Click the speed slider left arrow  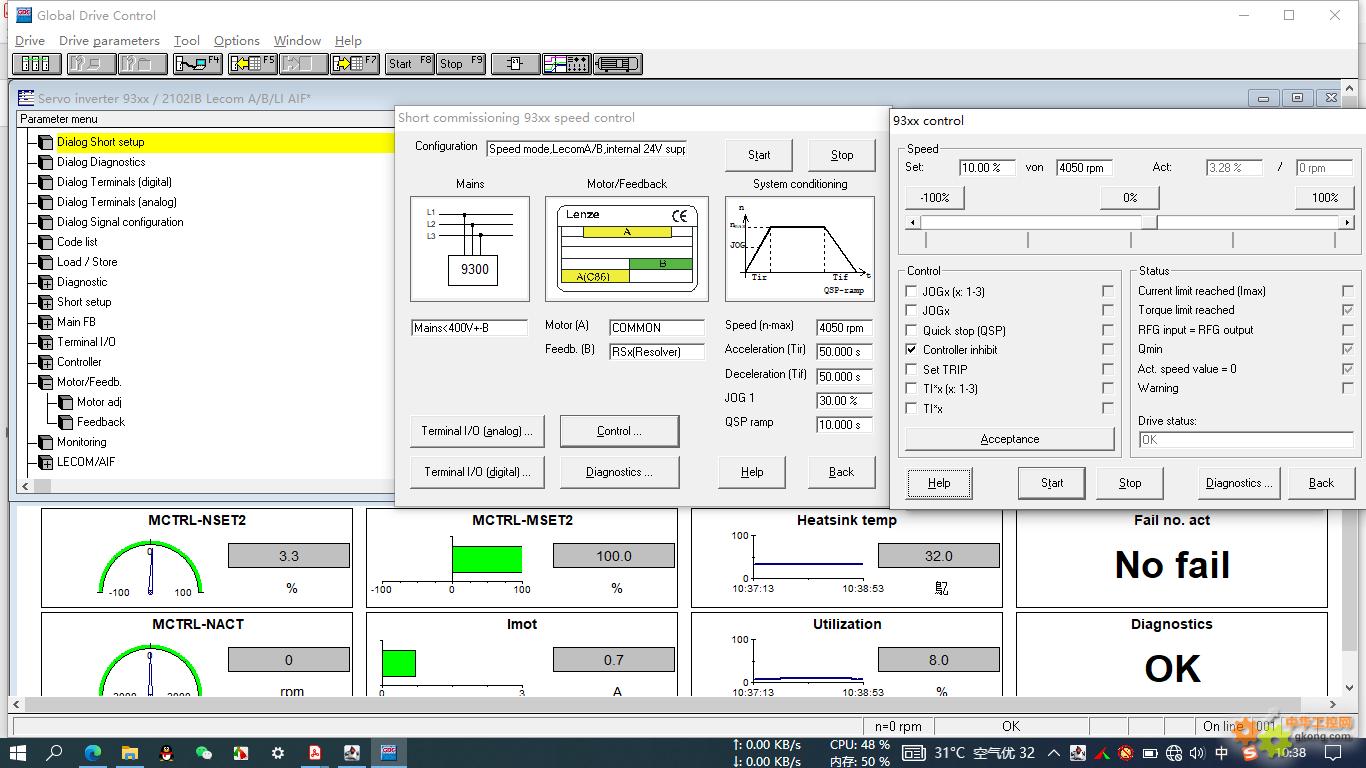click(912, 222)
